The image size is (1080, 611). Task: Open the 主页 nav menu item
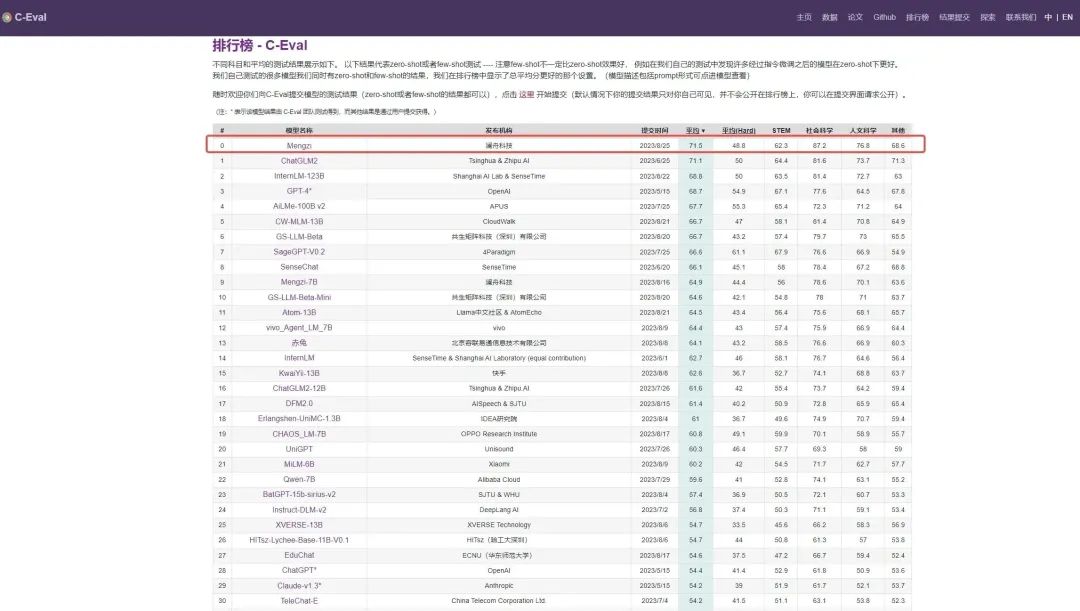coord(804,17)
